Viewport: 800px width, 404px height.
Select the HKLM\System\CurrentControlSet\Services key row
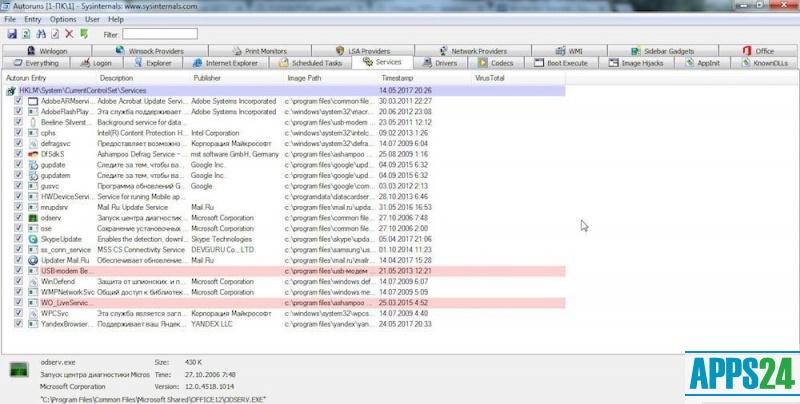coord(285,91)
